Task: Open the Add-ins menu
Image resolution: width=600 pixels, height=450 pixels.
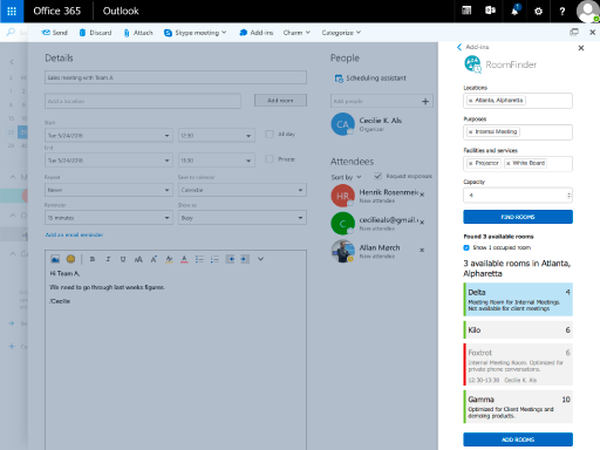Action: [256, 33]
